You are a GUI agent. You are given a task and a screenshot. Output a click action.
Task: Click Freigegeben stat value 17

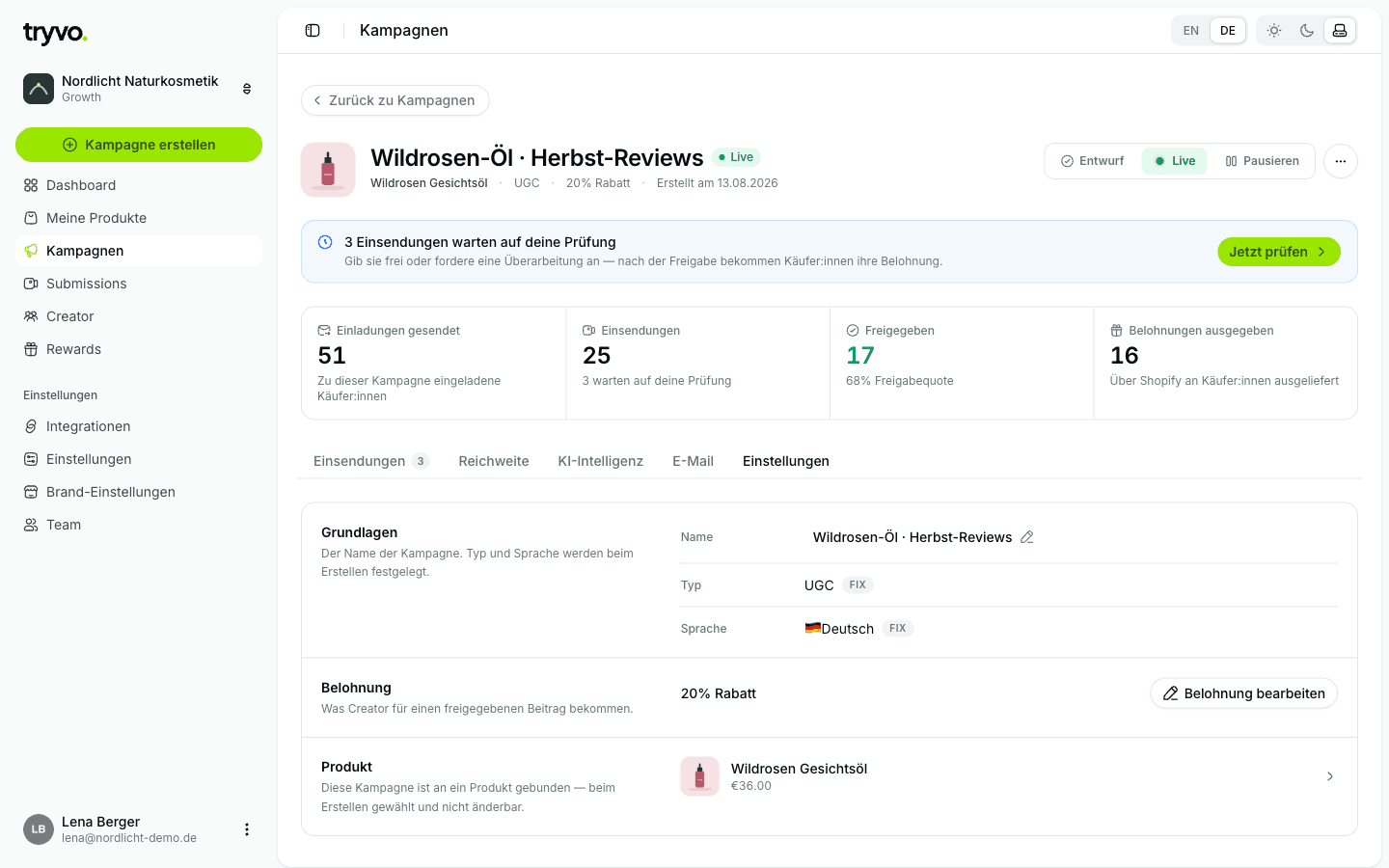tap(860, 356)
